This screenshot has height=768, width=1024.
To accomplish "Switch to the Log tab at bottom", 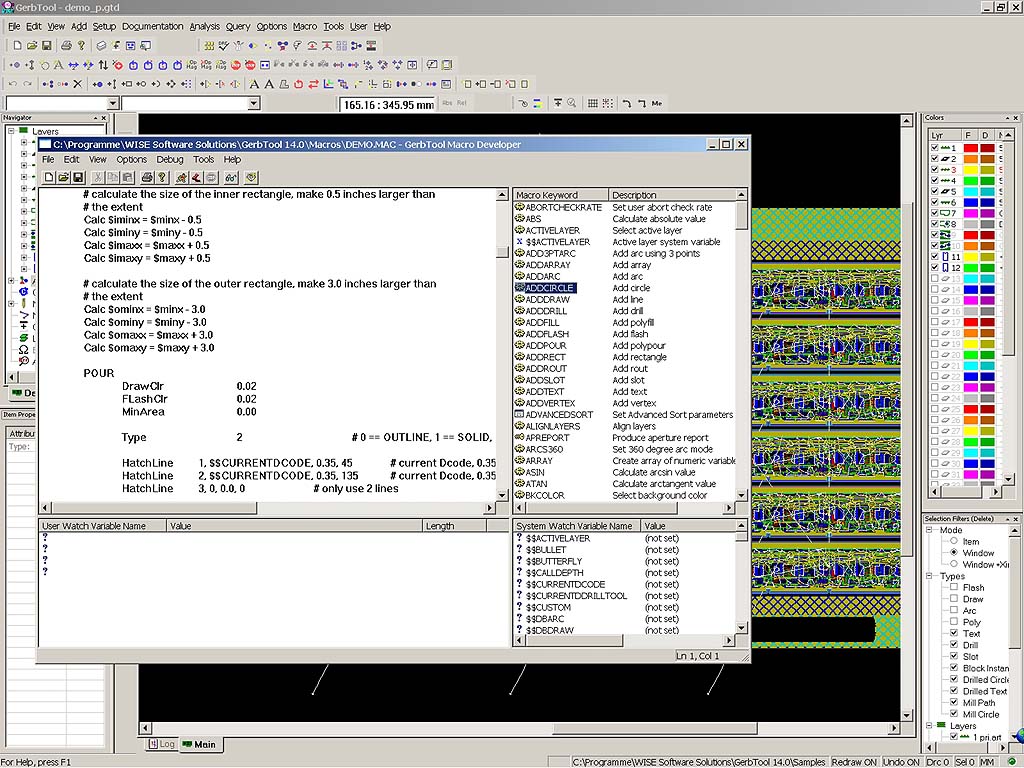I will [x=162, y=744].
